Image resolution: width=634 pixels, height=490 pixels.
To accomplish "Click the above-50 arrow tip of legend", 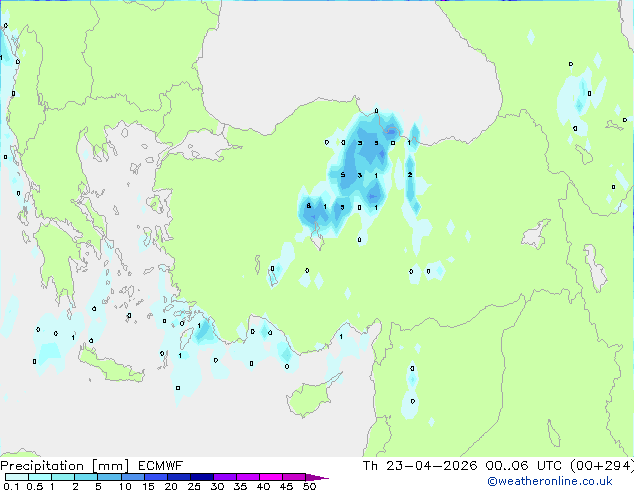I will (x=317, y=477).
